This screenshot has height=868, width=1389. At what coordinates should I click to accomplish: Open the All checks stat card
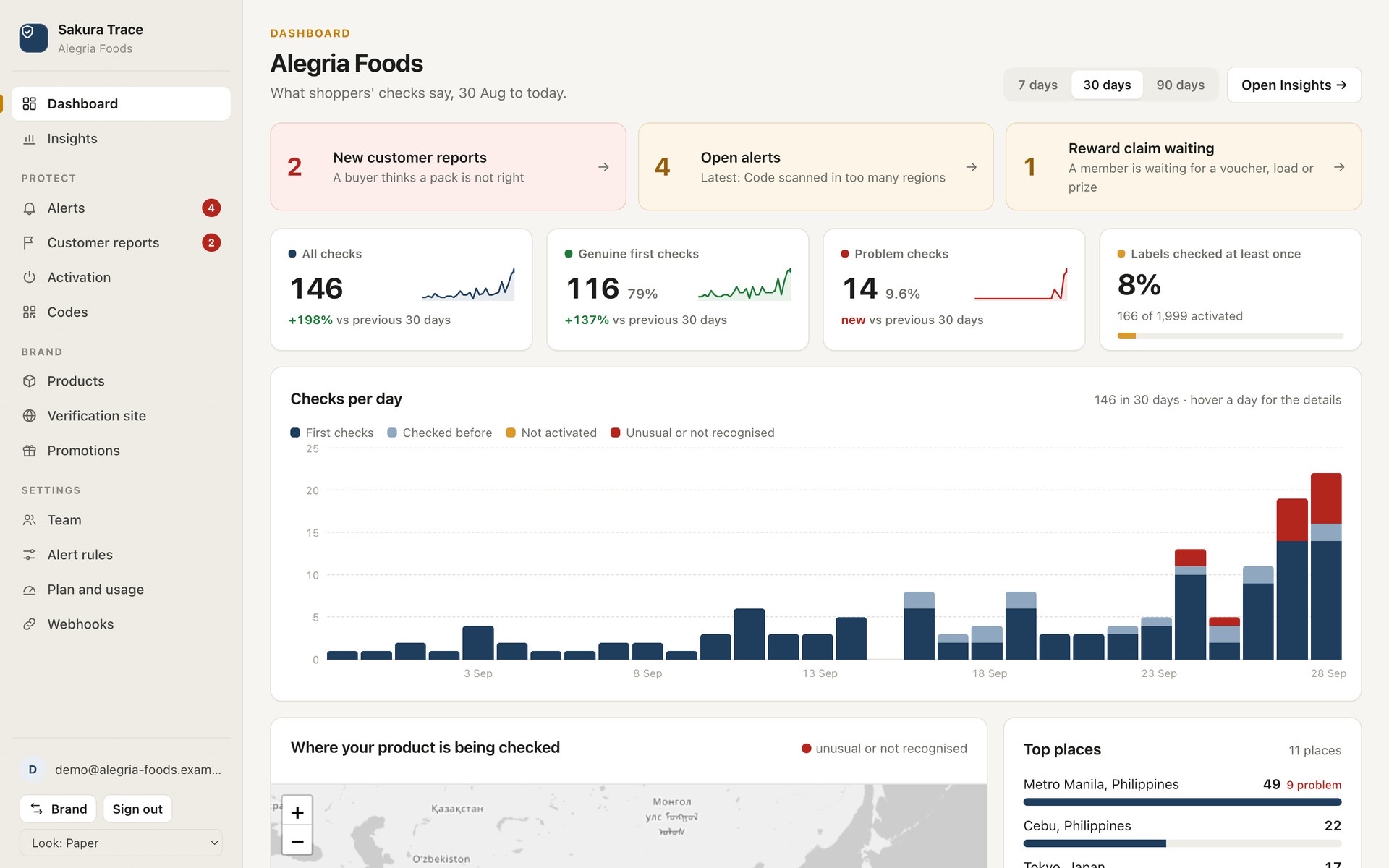[402, 289]
